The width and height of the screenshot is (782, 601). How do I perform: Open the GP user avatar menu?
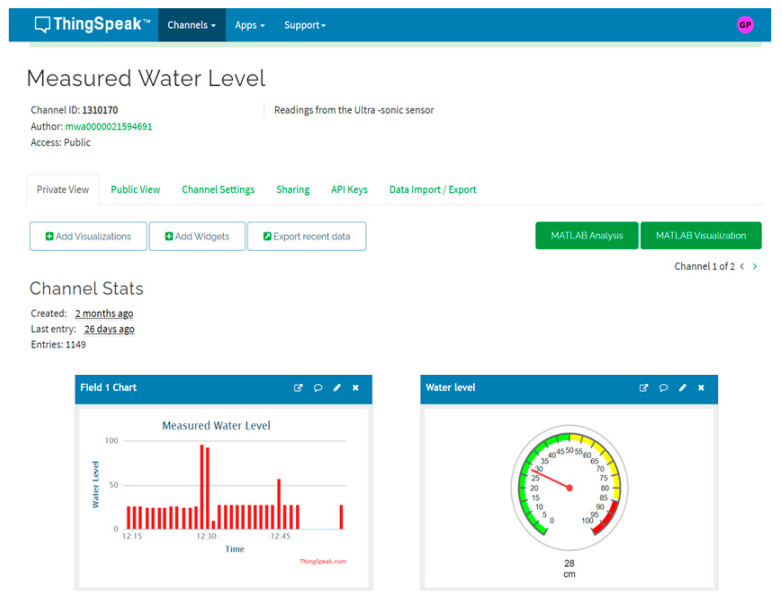coord(745,25)
